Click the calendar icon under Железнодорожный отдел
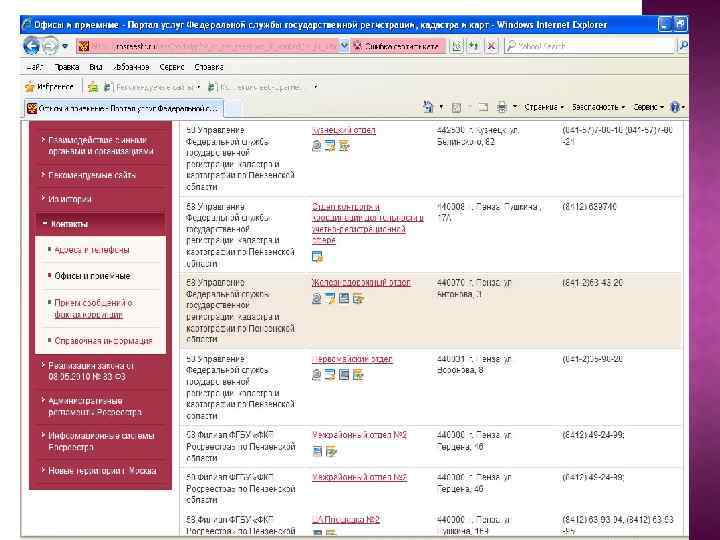 [330, 299]
